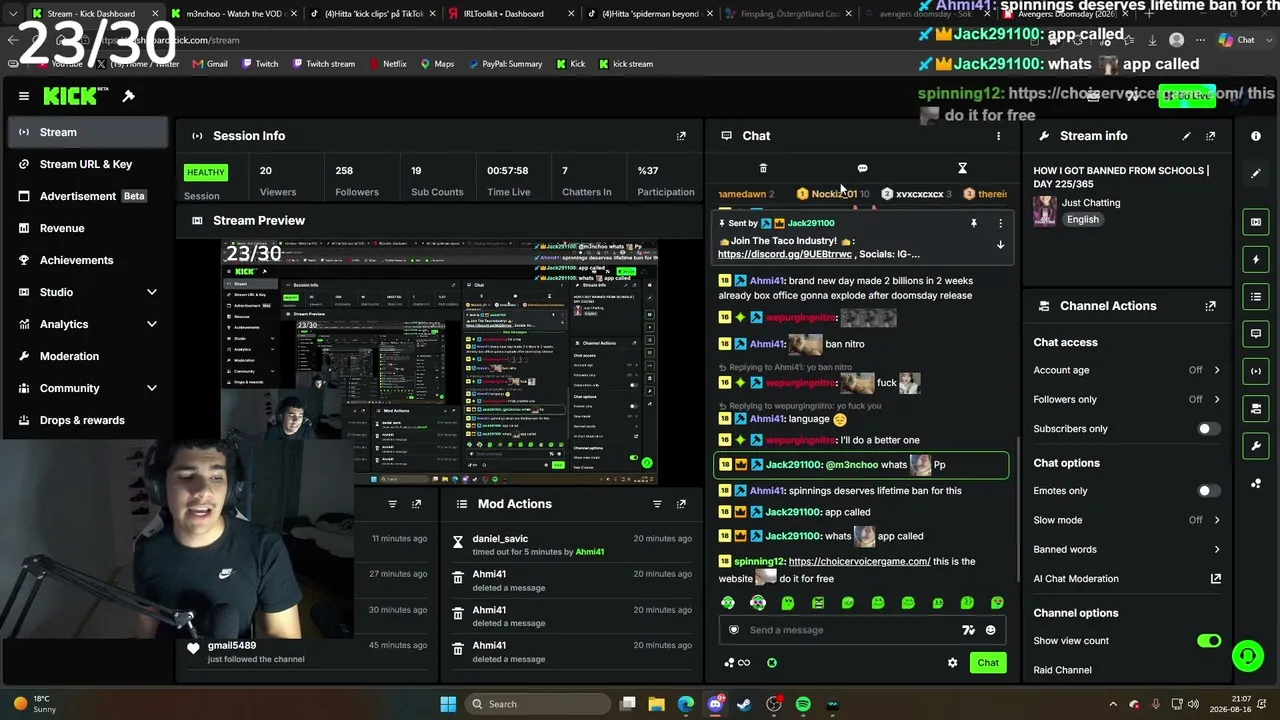This screenshot has width=1280, height=720.
Task: Open the choicervoicergame.com link in chat
Action: 859,562
